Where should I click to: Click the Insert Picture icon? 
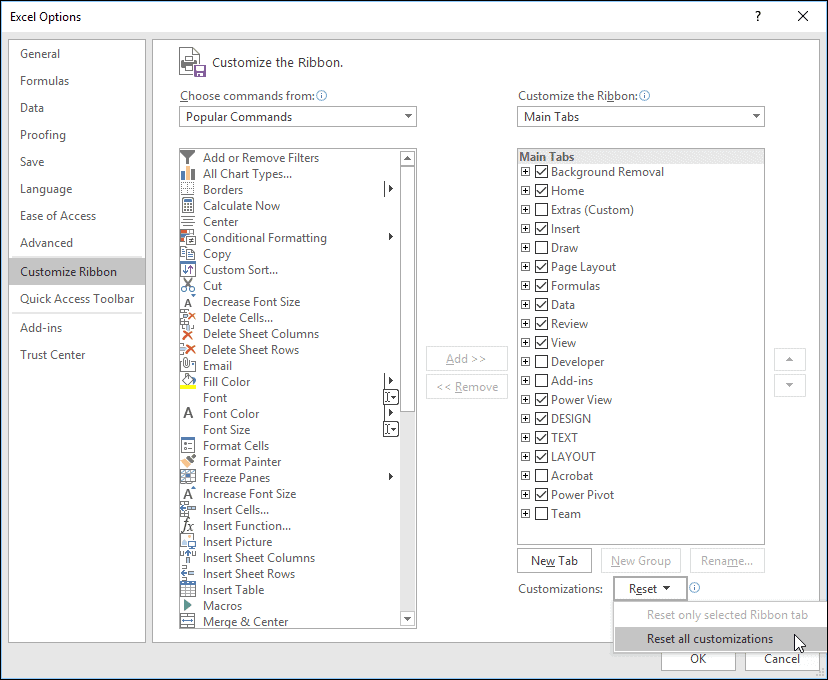tap(187, 542)
